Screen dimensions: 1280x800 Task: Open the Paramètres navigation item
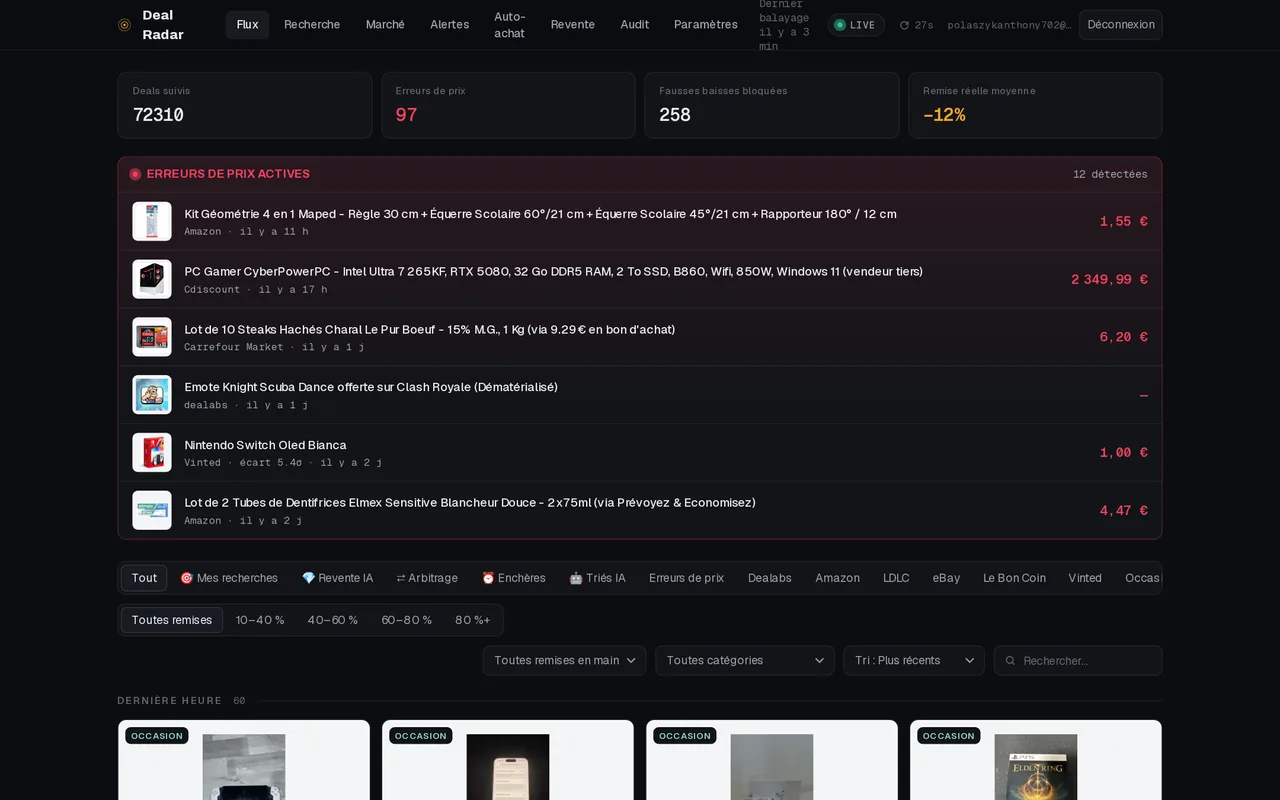tap(705, 25)
